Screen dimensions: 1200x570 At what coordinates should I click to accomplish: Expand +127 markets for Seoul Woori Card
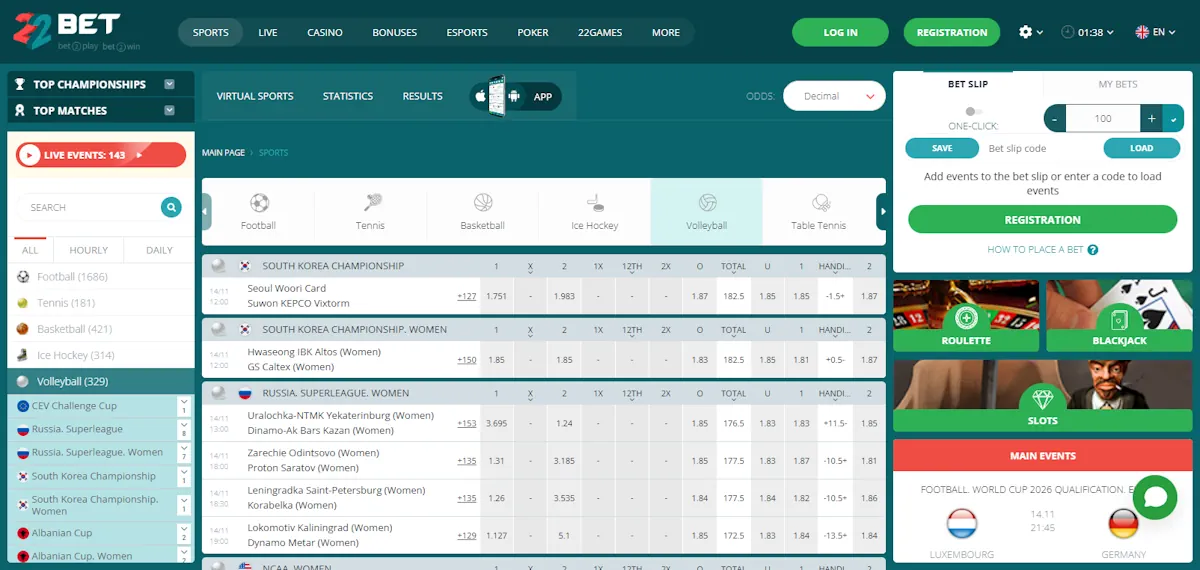[x=466, y=297]
